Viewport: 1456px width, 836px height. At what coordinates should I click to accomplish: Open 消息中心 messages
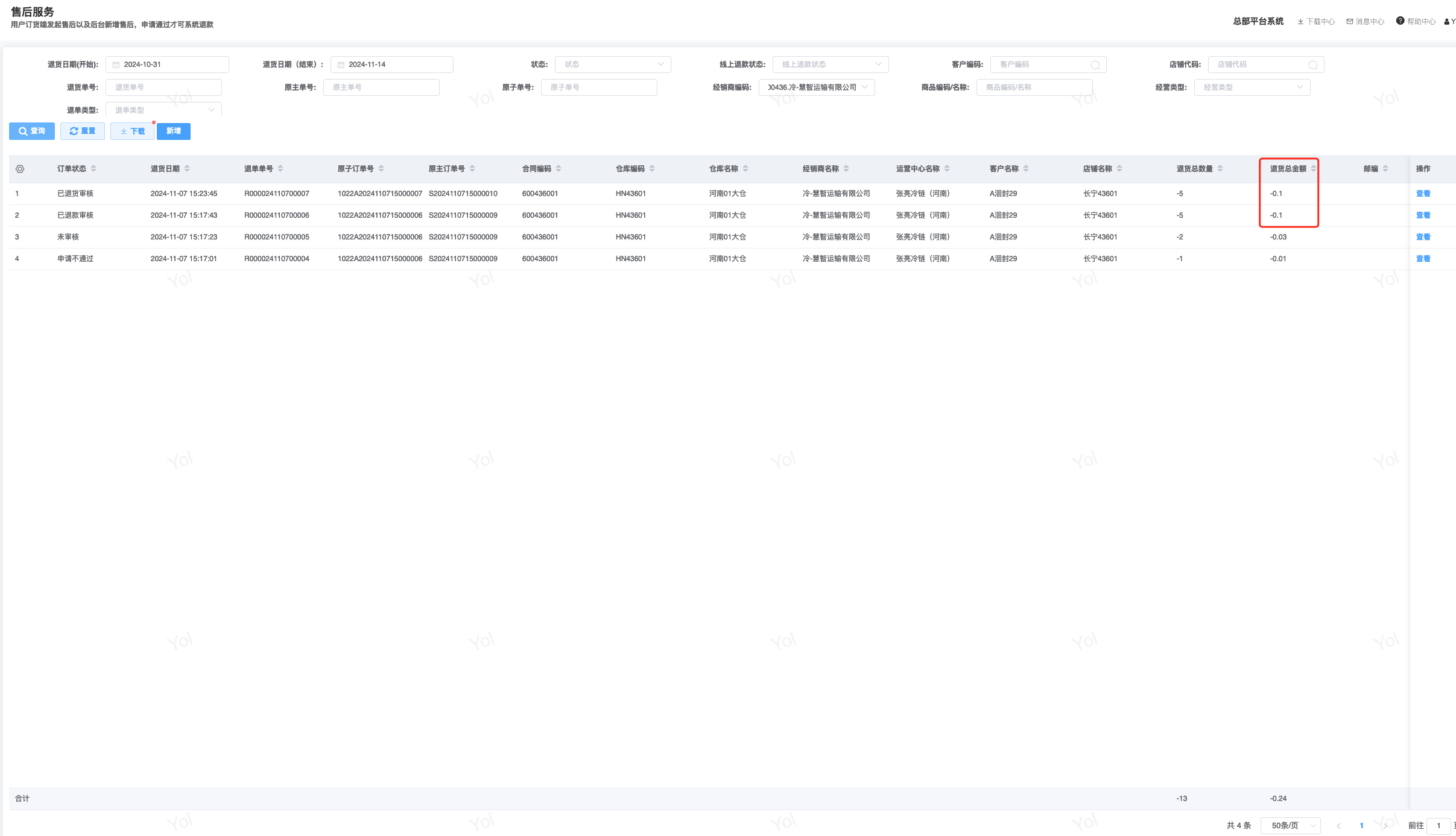click(1365, 22)
